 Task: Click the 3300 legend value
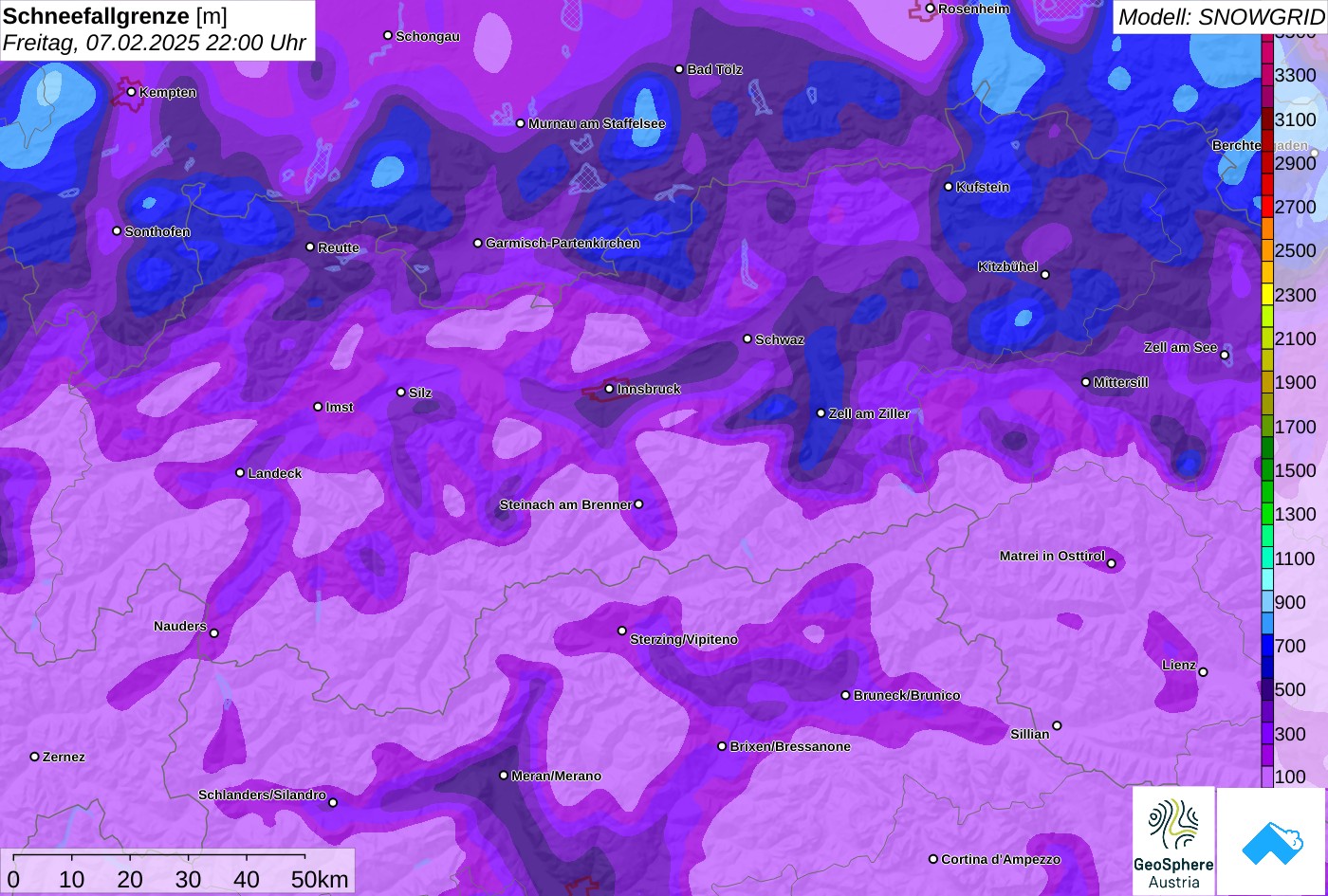(x=1296, y=76)
